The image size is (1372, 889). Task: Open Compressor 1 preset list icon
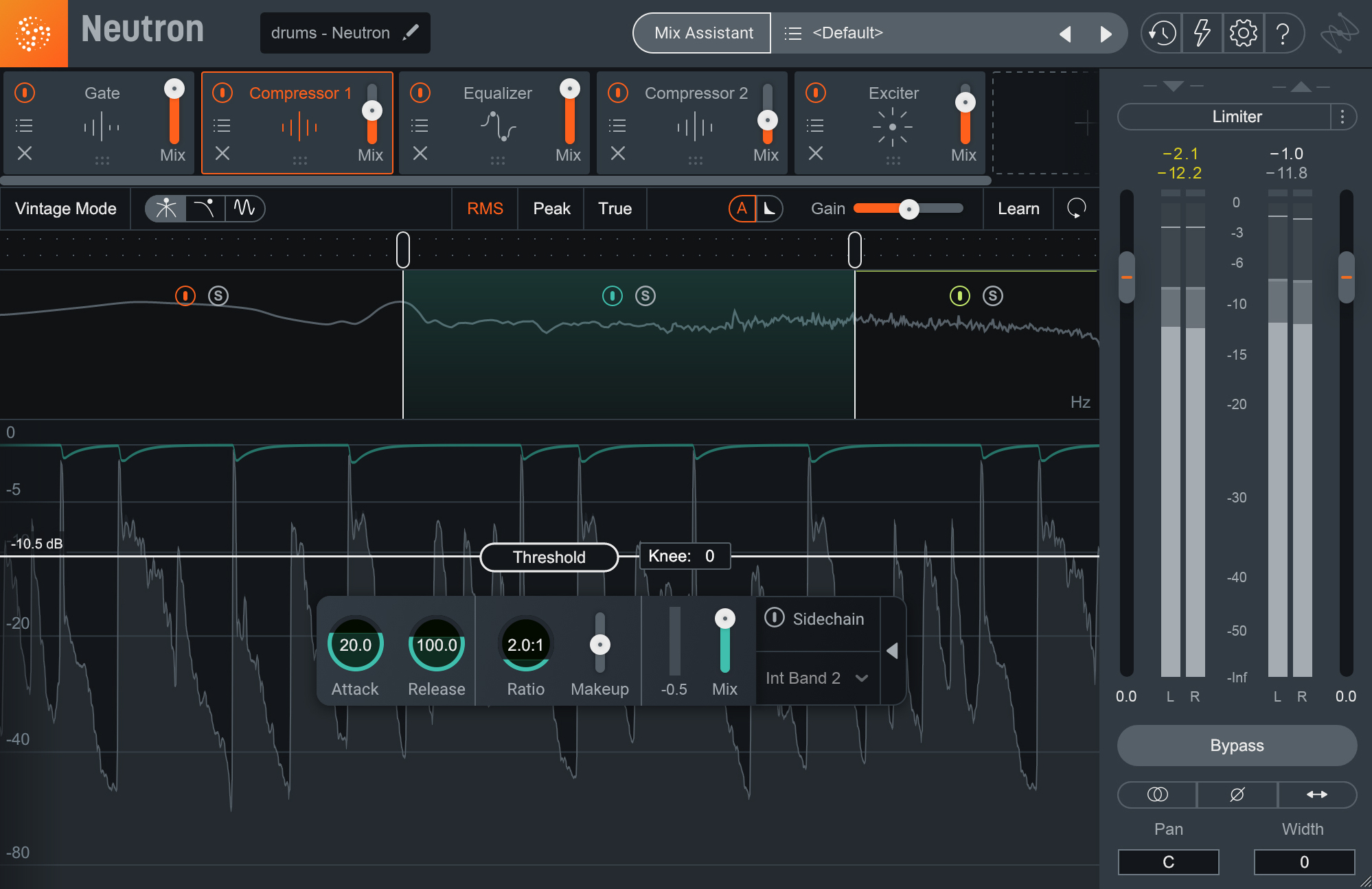click(222, 126)
